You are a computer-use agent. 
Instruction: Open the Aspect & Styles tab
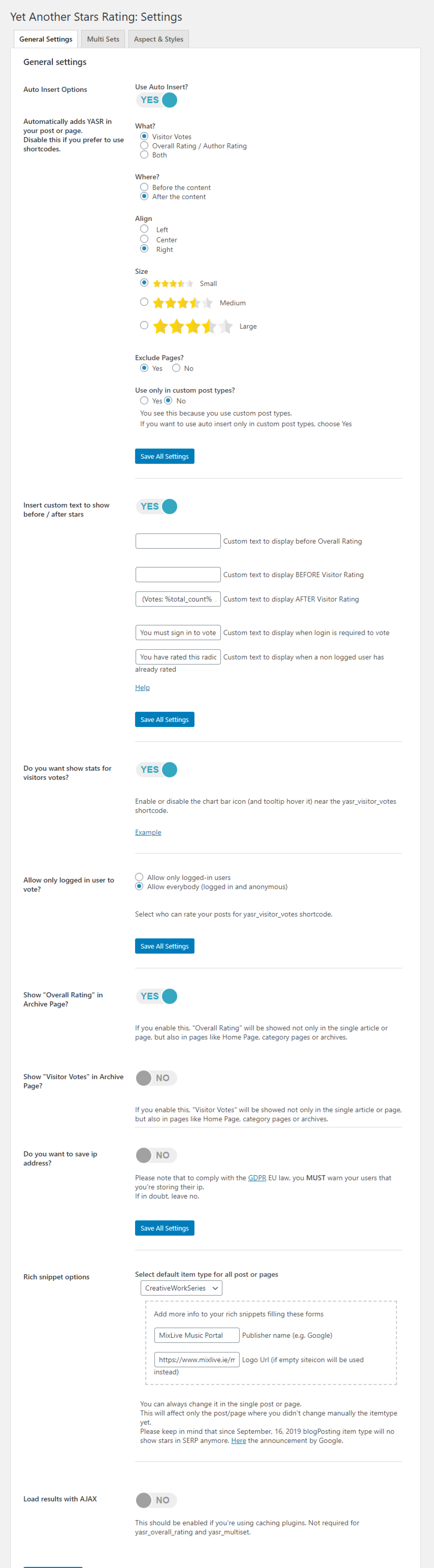point(159,39)
